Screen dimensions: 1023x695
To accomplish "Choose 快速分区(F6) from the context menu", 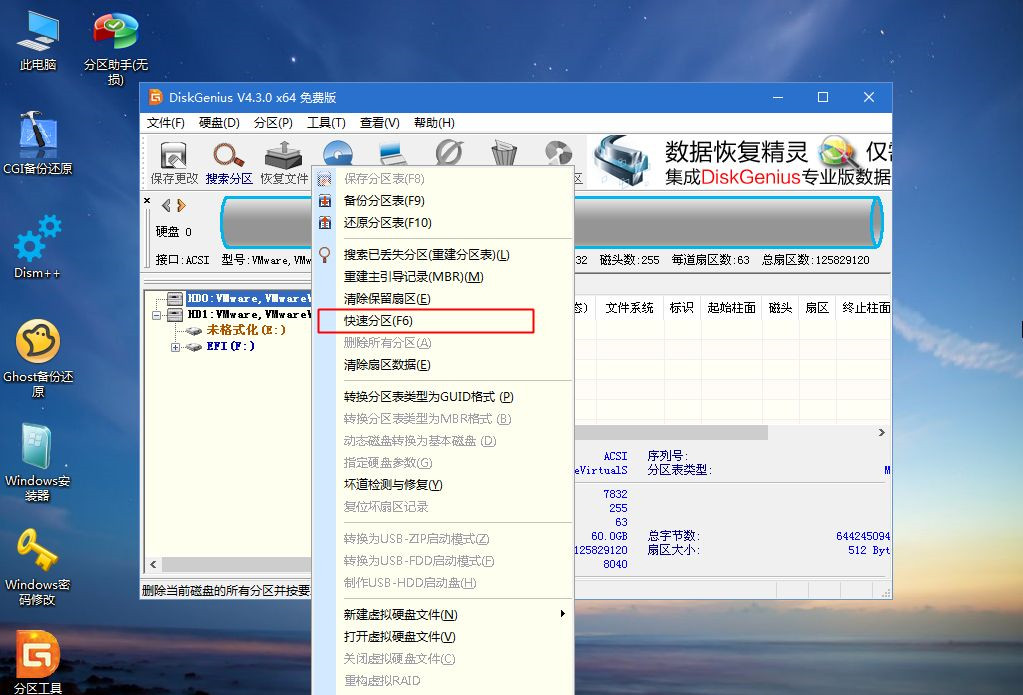I will (381, 322).
